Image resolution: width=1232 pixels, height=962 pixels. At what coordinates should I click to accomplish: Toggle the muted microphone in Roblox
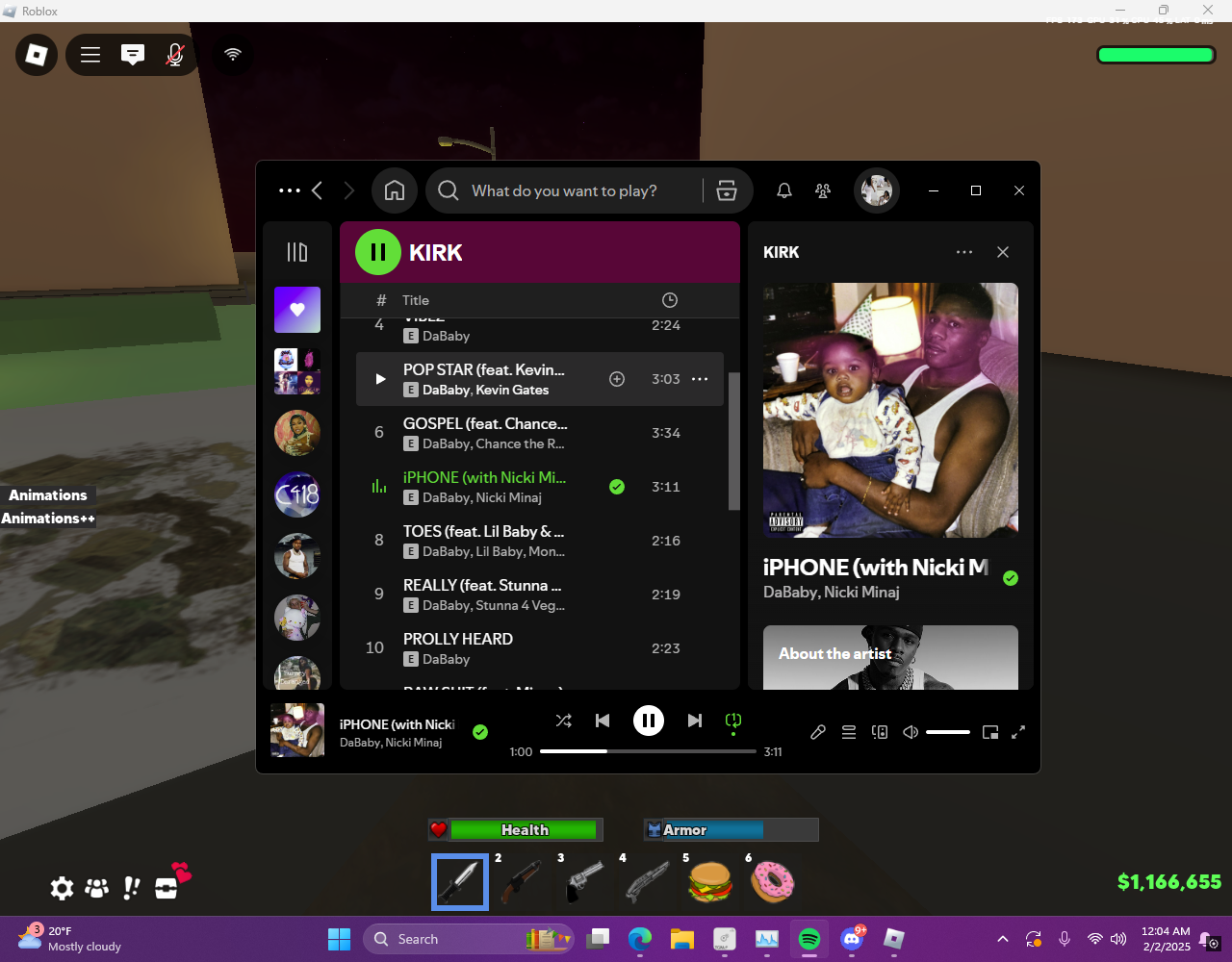tap(175, 55)
